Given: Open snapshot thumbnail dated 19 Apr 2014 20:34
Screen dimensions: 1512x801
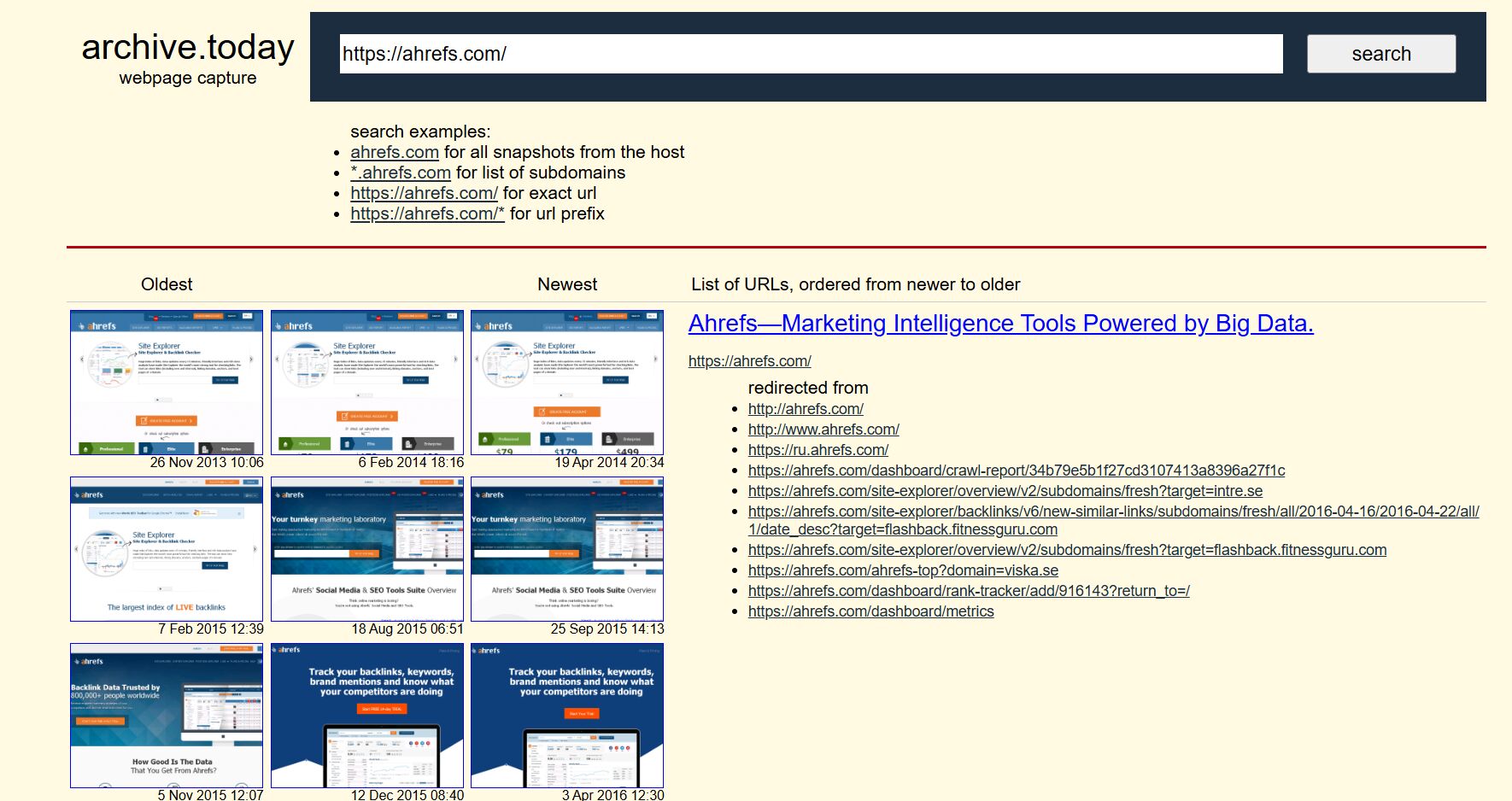Looking at the screenshot, I should pyautogui.click(x=567, y=383).
